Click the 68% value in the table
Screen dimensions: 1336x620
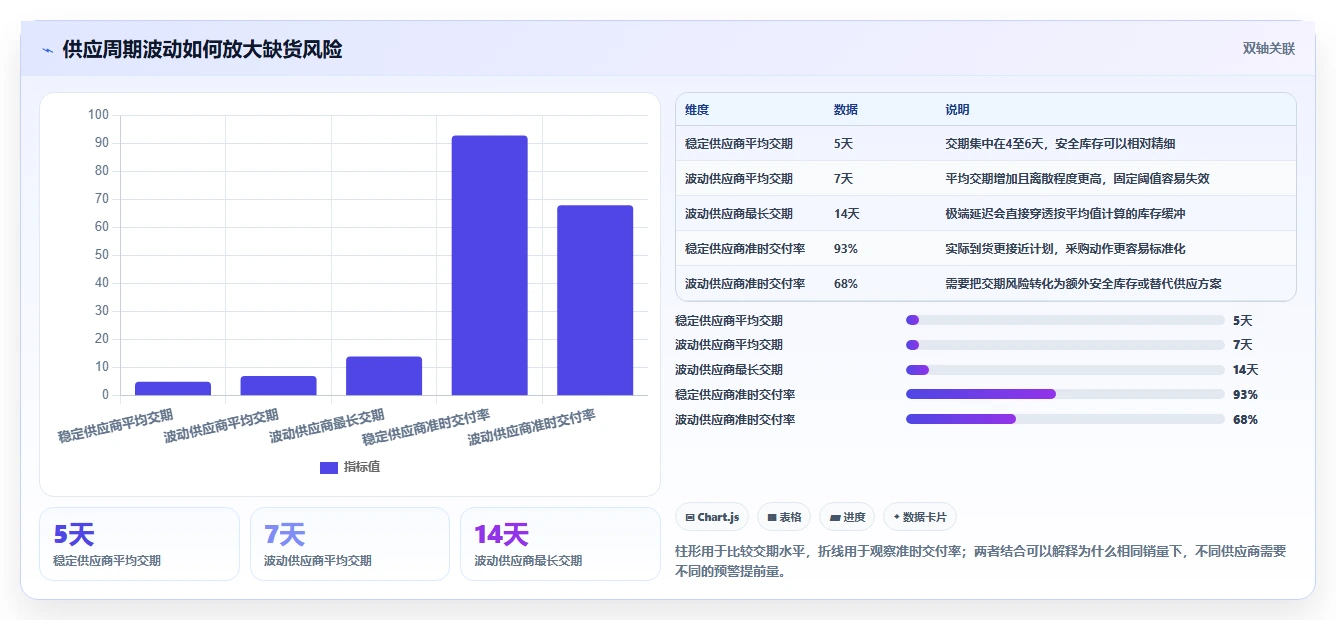(x=845, y=284)
